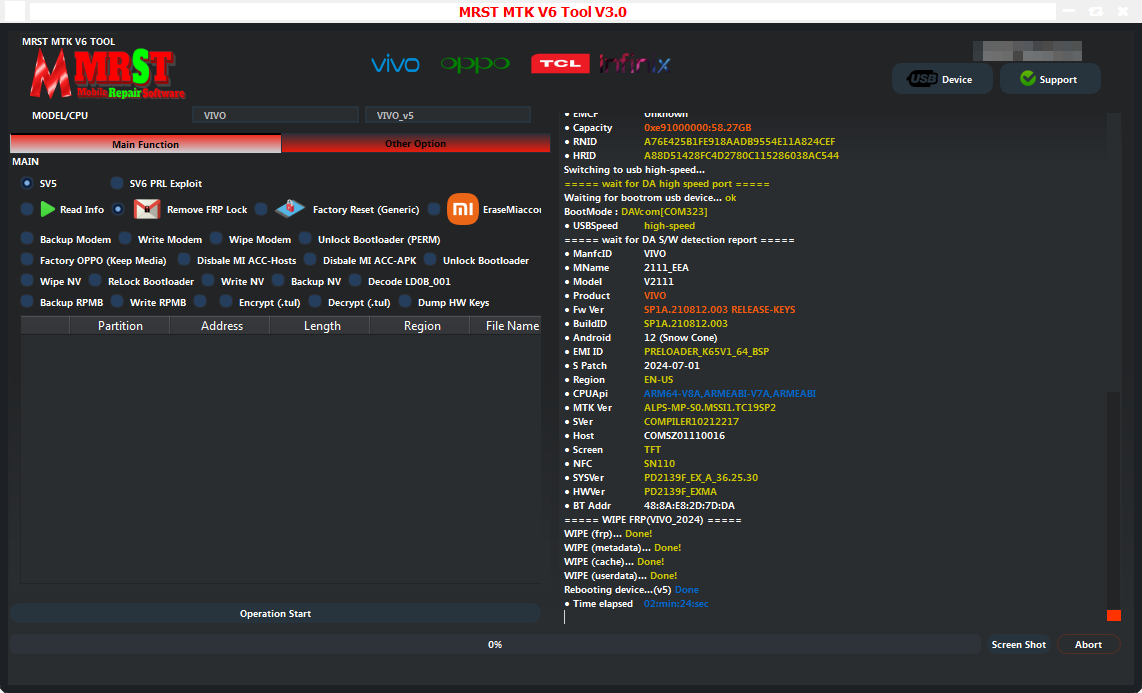Switch to the Other Option tab

tap(416, 143)
